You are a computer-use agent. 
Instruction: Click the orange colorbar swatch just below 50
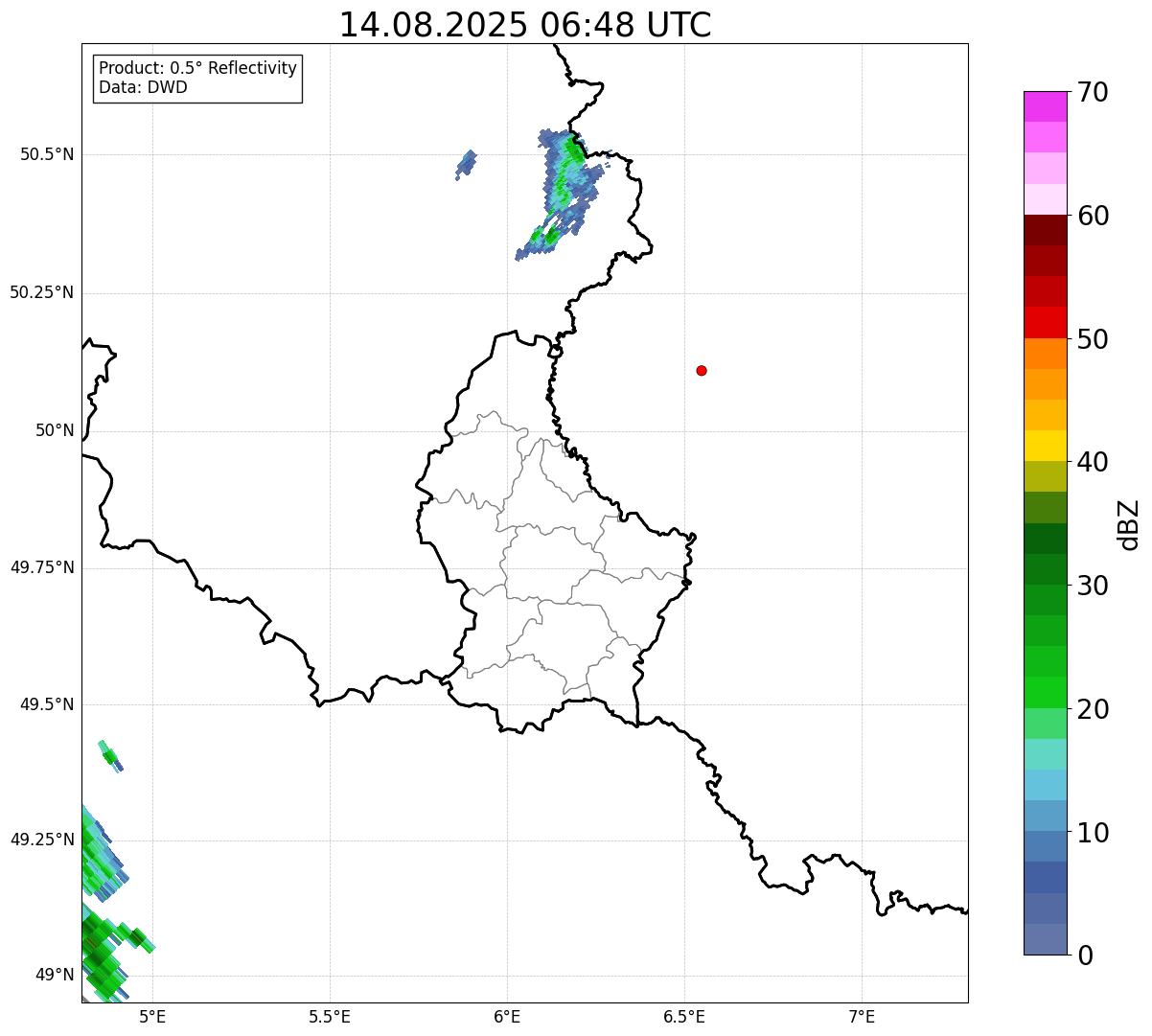pyautogui.click(x=1045, y=354)
